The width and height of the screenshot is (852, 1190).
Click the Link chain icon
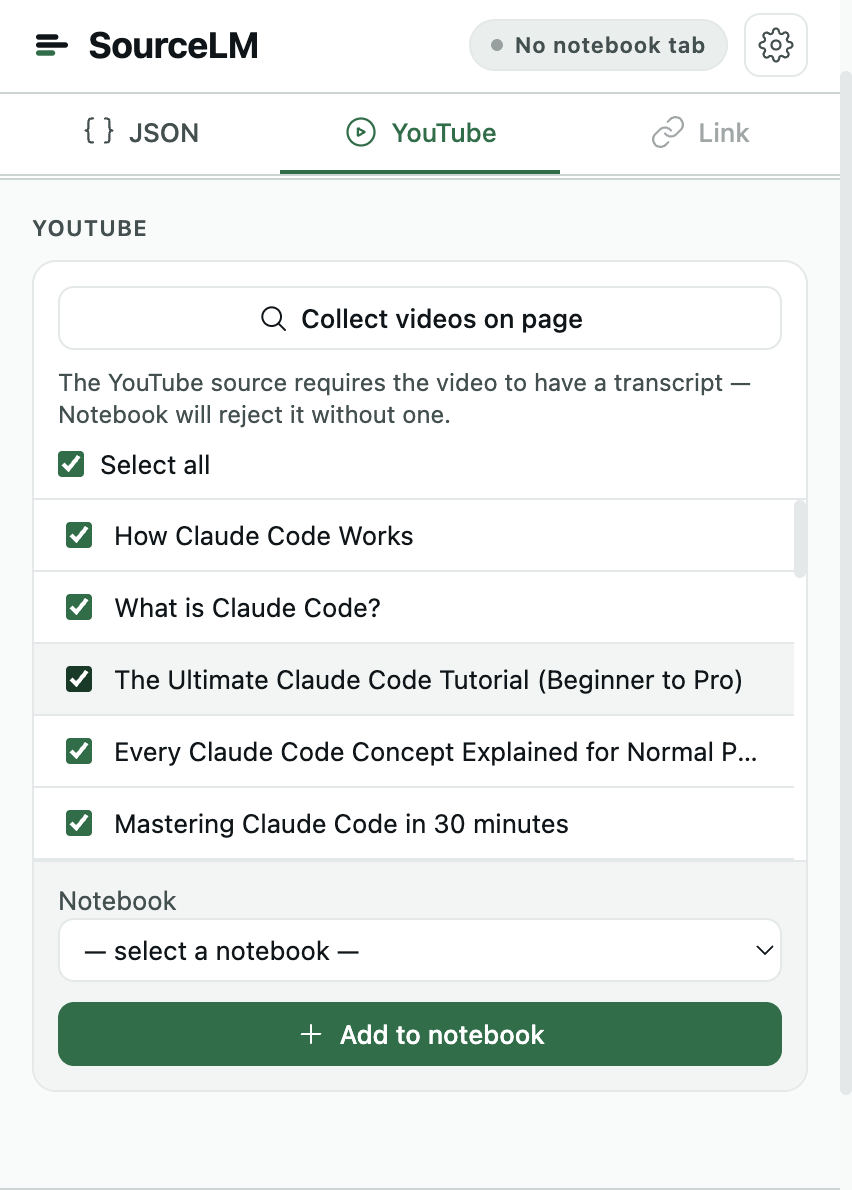click(668, 132)
